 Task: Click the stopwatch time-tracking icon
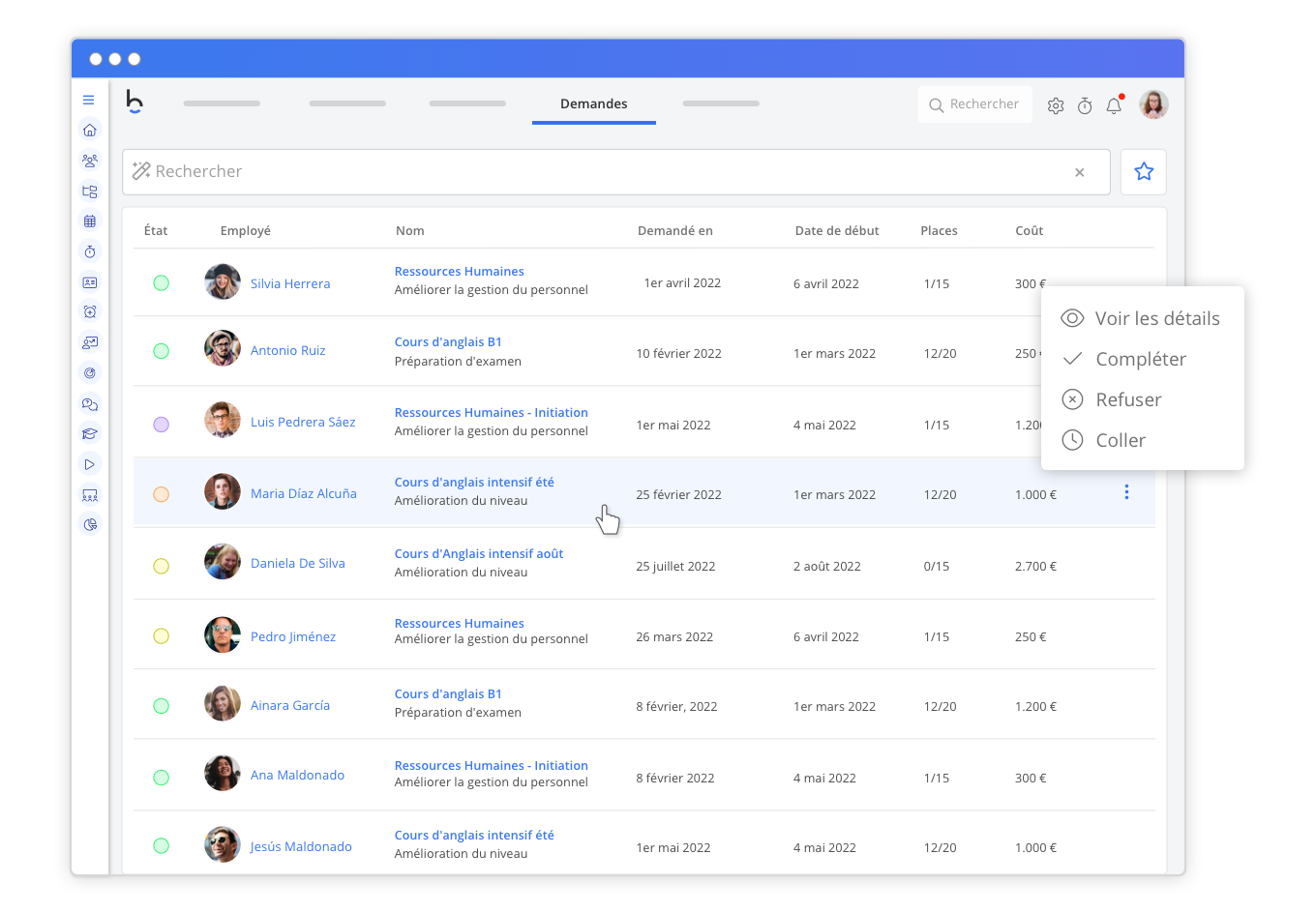[x=90, y=251]
